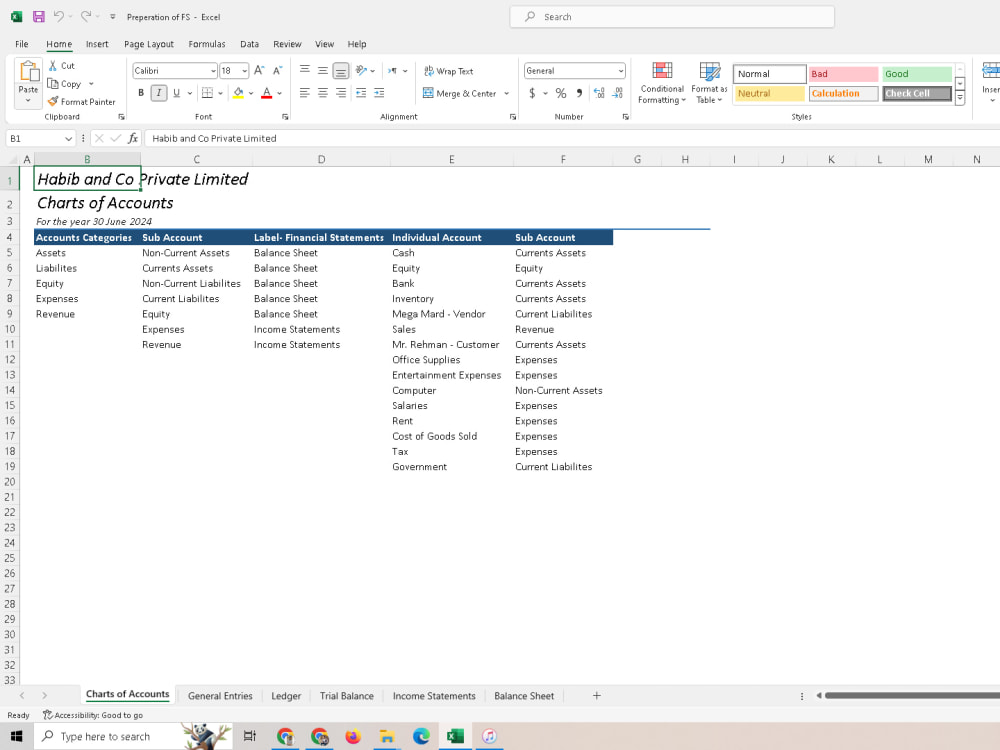Open Firefox from the taskbar
This screenshot has height=750, width=1000.
[x=353, y=737]
